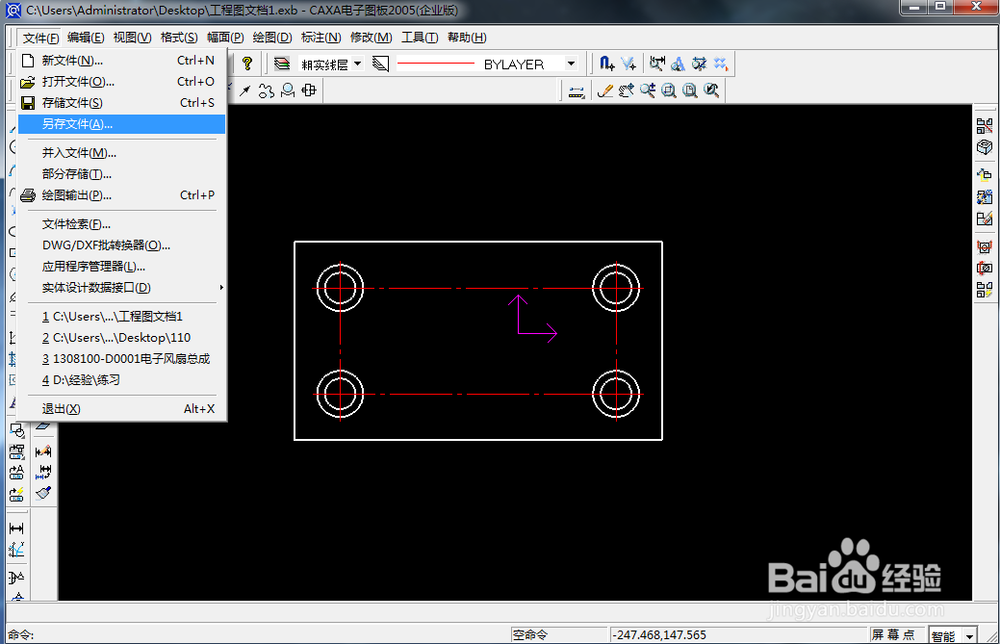1000x644 pixels.
Task: Choose 文件检索(F) menu entry
Action: (122, 224)
